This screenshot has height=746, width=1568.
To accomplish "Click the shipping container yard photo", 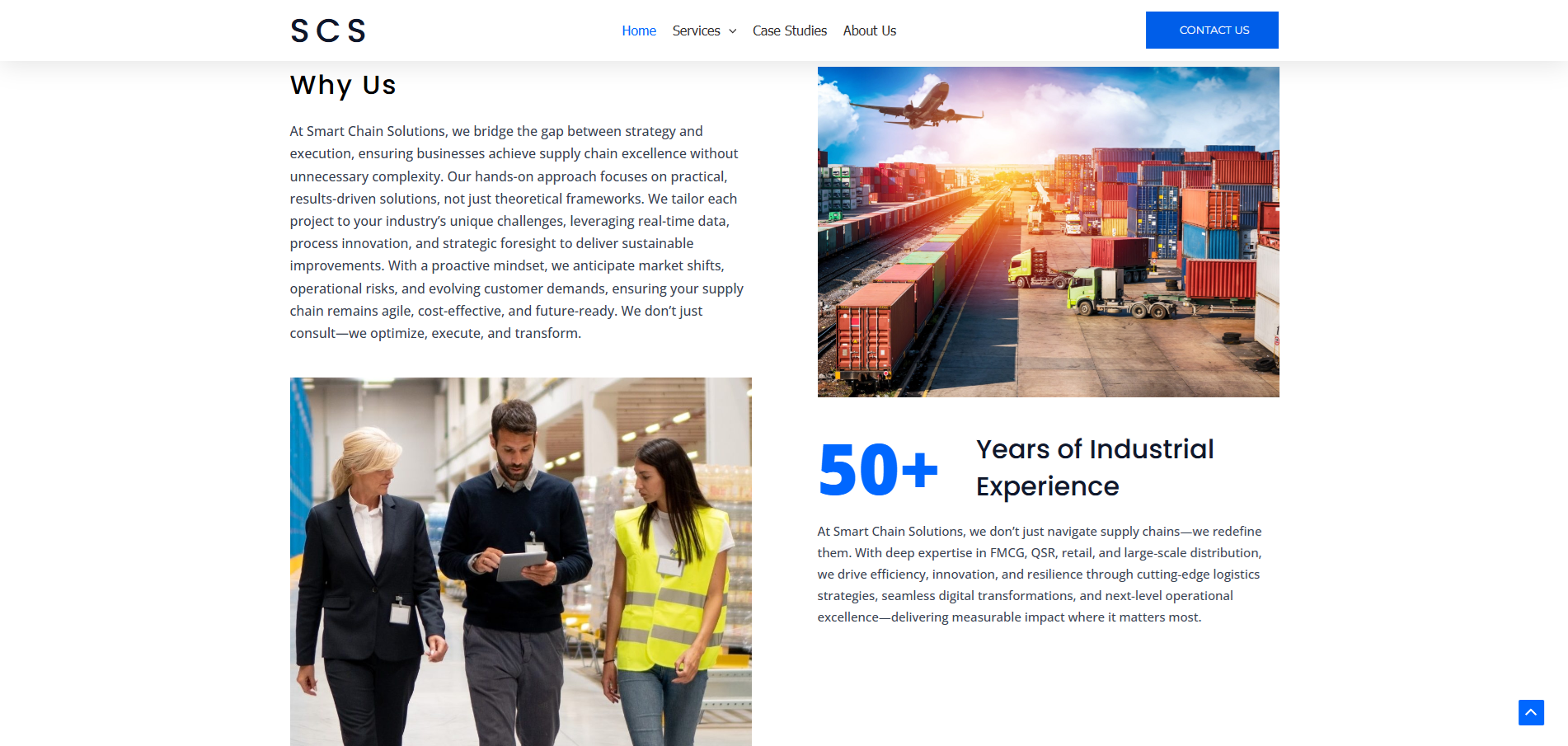I will click(1048, 232).
